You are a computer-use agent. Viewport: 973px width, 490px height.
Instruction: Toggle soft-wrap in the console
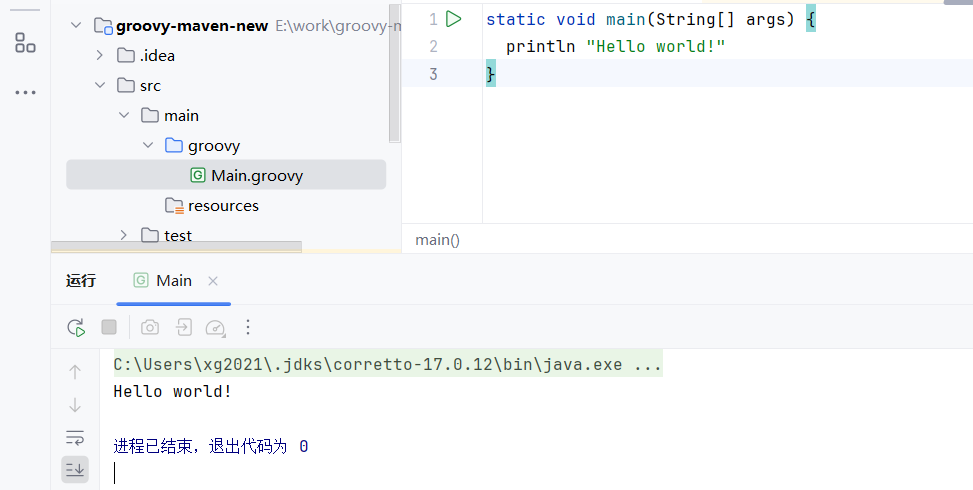(x=75, y=437)
